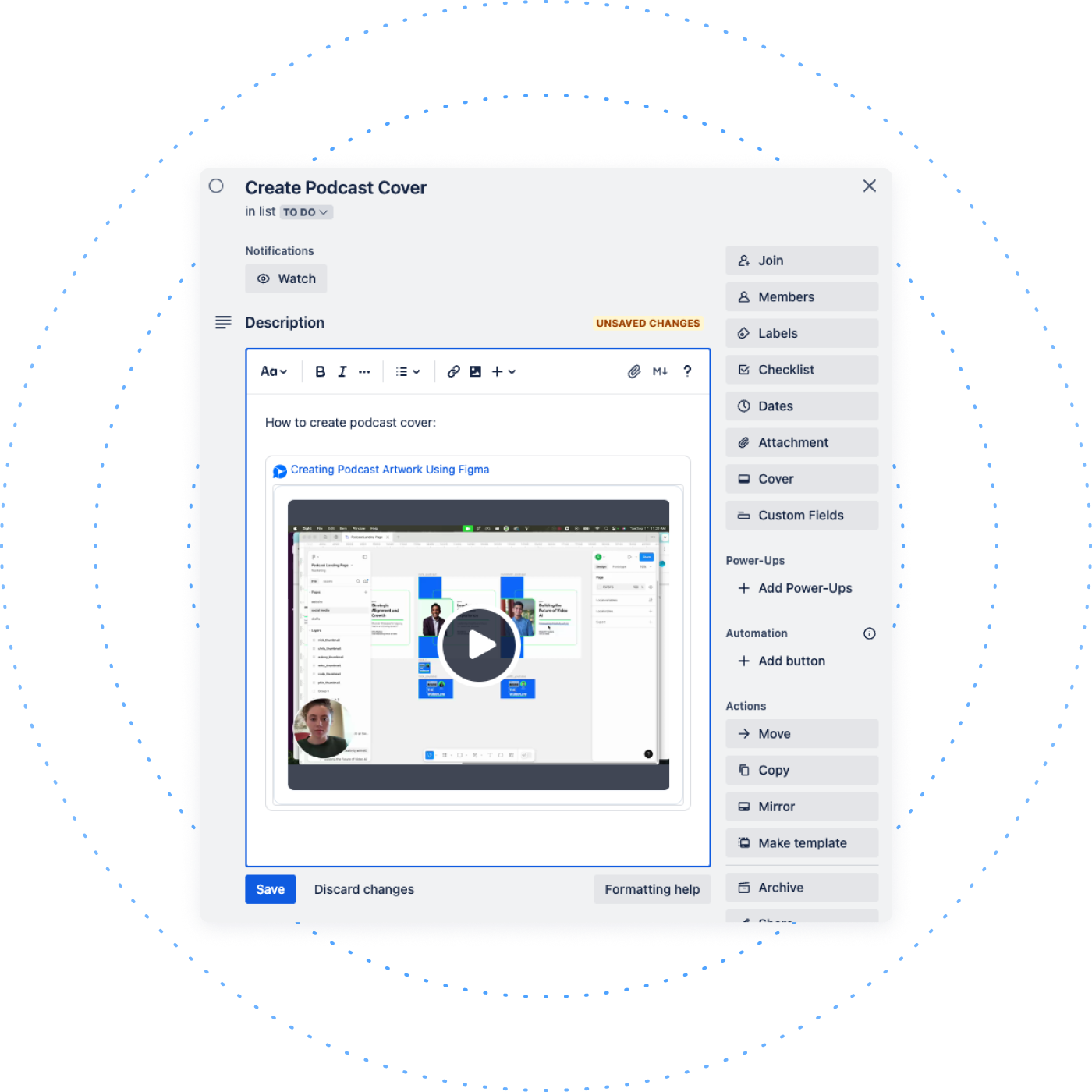Open the lists formatting dropdown
This screenshot has width=1092, height=1092.
tap(407, 372)
